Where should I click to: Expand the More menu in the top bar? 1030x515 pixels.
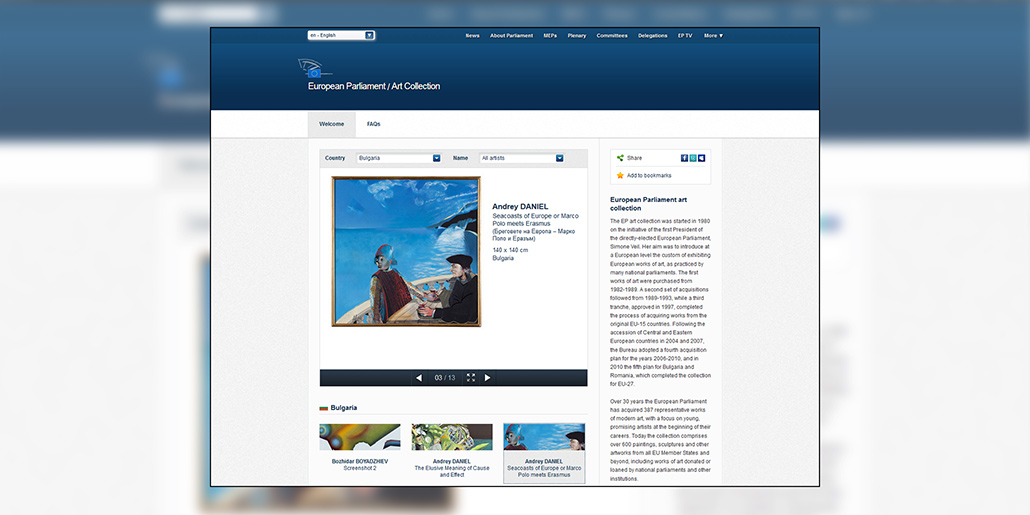713,35
